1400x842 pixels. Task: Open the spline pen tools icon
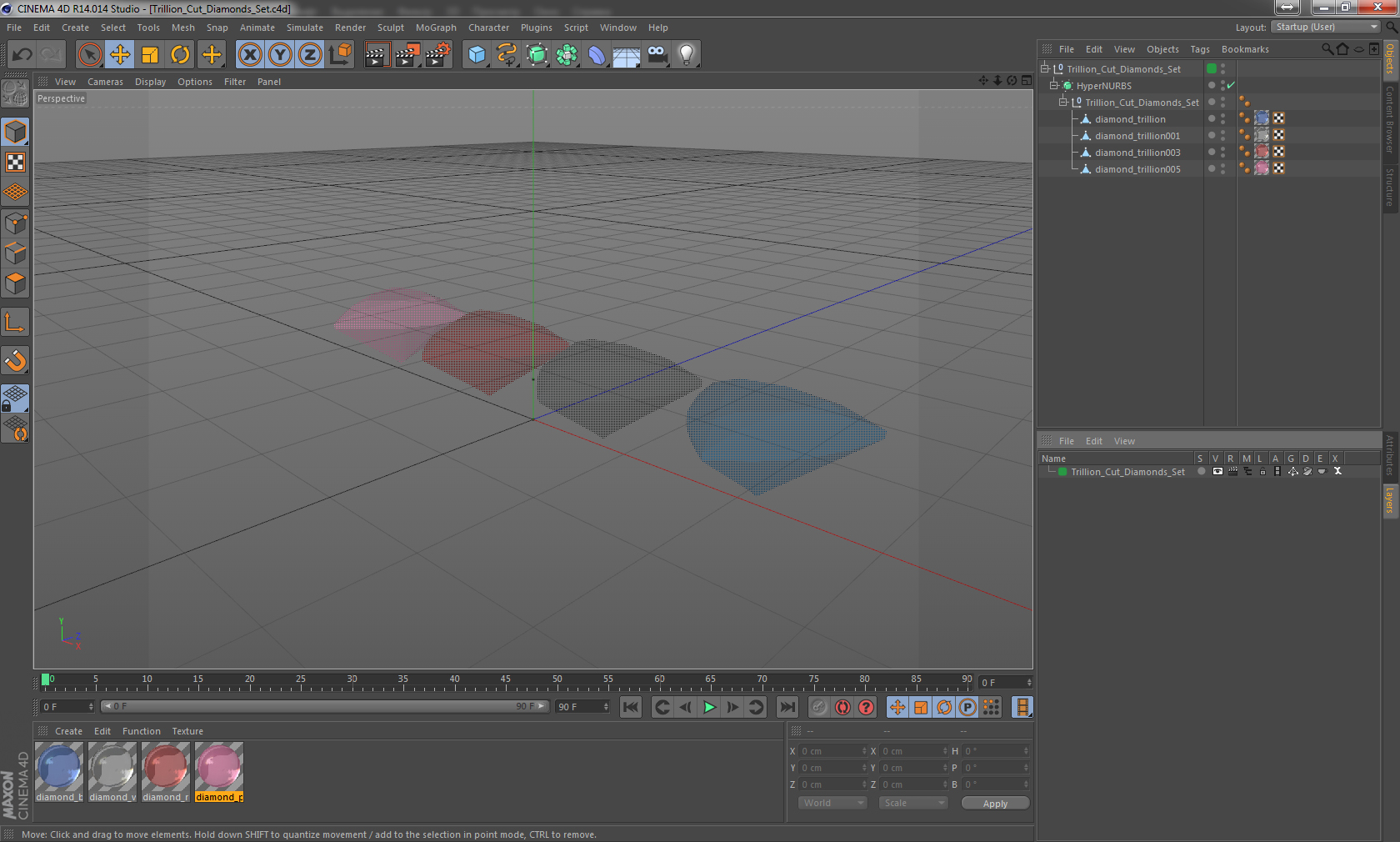pos(507,55)
